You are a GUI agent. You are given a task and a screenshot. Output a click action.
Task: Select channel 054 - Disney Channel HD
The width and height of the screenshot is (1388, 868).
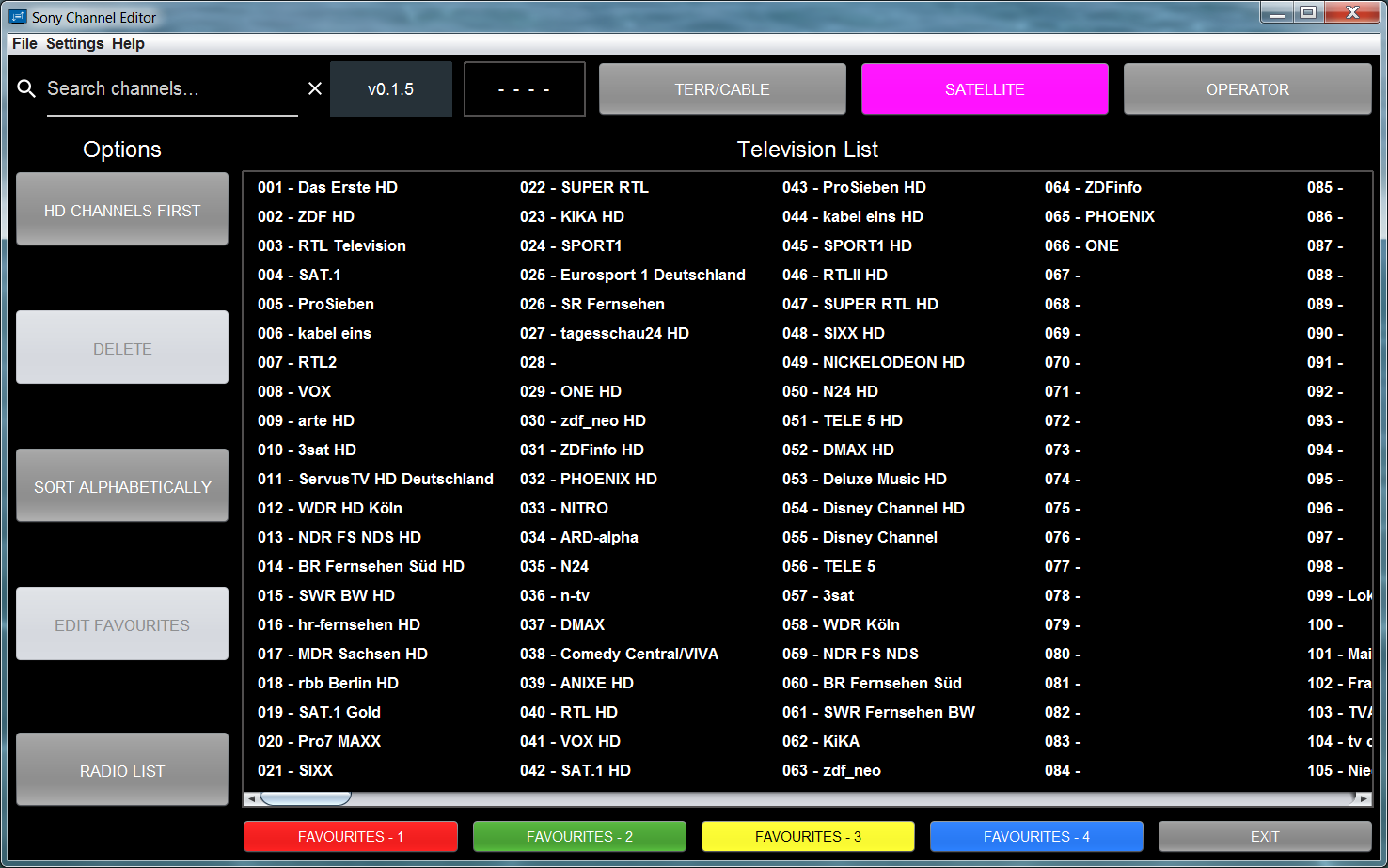coord(874,508)
